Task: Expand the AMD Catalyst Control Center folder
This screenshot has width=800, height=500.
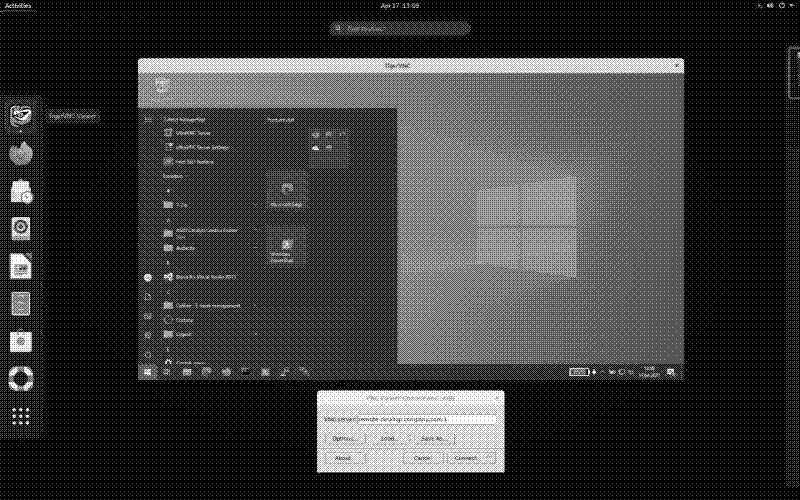Action: tap(256, 230)
